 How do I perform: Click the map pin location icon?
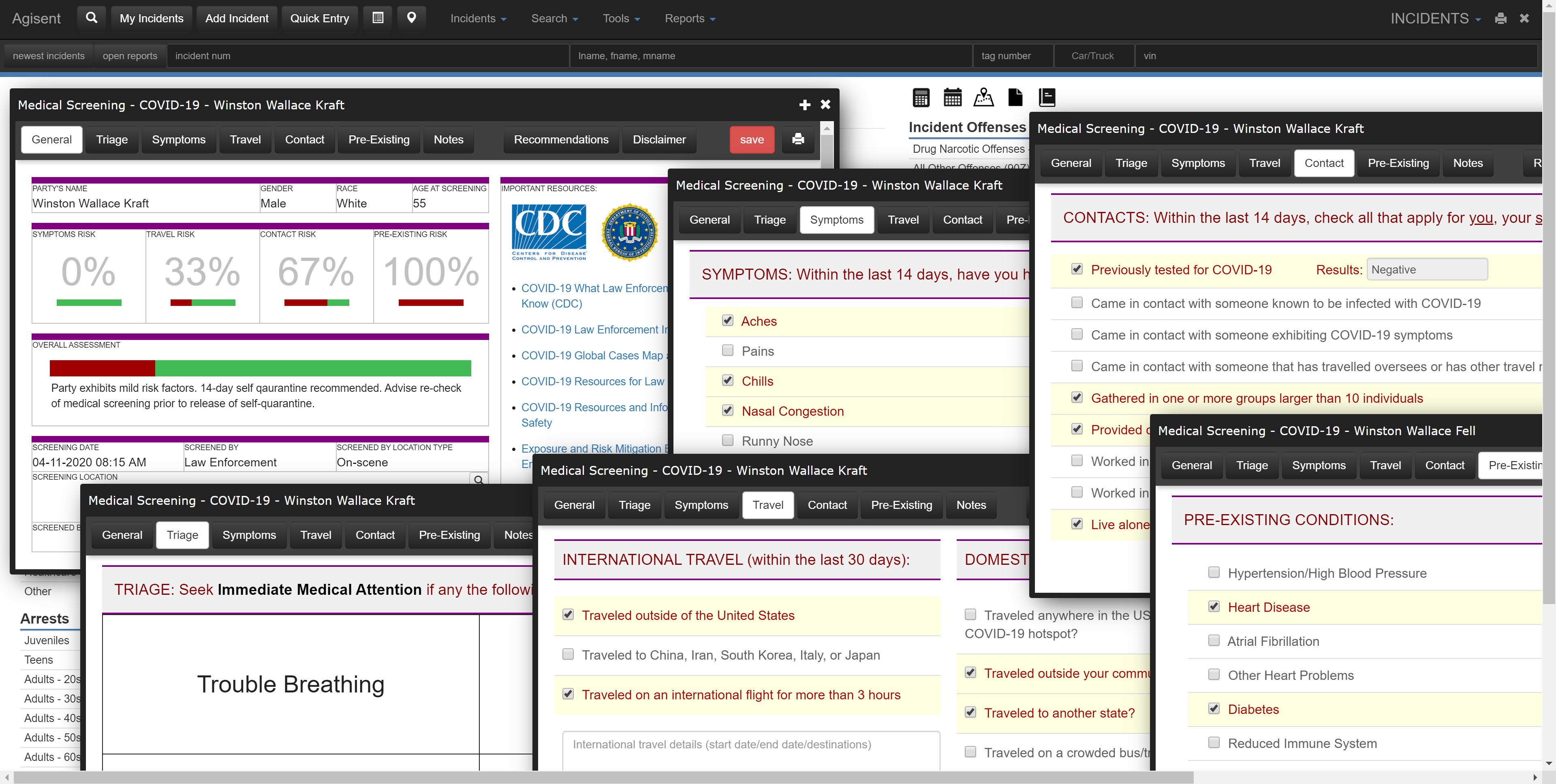(x=411, y=18)
